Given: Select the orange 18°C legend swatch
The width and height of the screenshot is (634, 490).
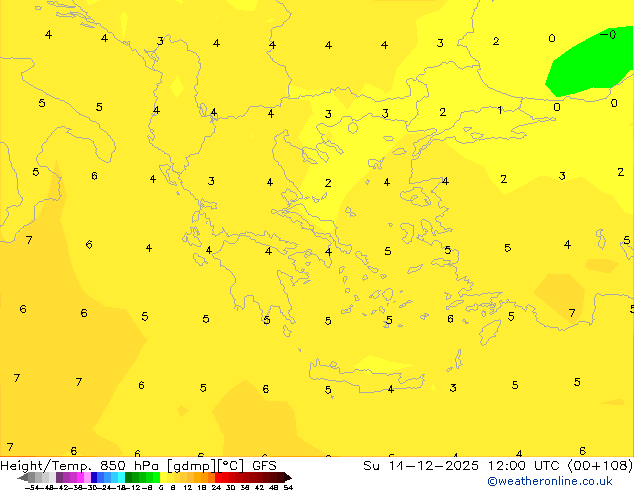Looking at the screenshot, I should point(205,477).
